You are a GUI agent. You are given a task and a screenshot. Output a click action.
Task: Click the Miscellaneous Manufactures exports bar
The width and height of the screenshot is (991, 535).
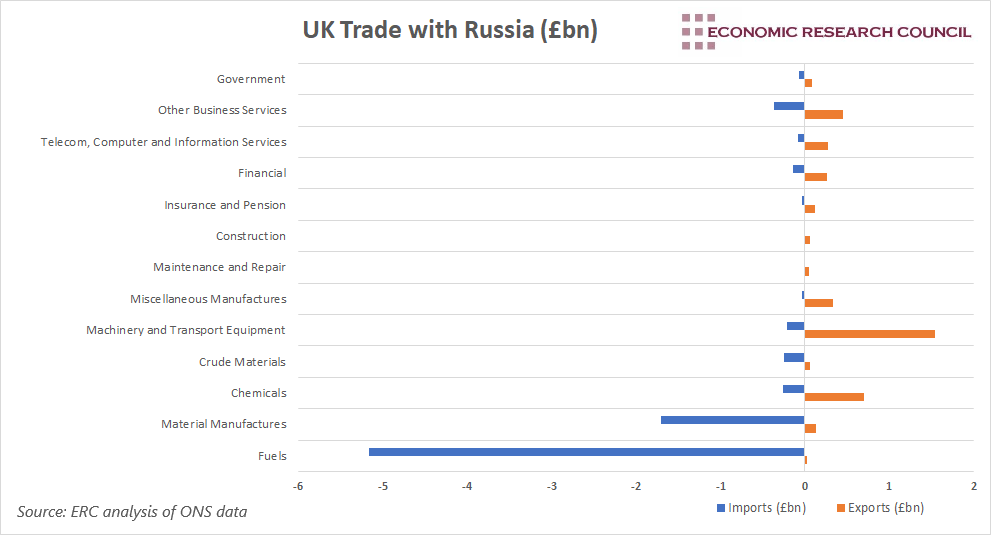[x=818, y=302]
